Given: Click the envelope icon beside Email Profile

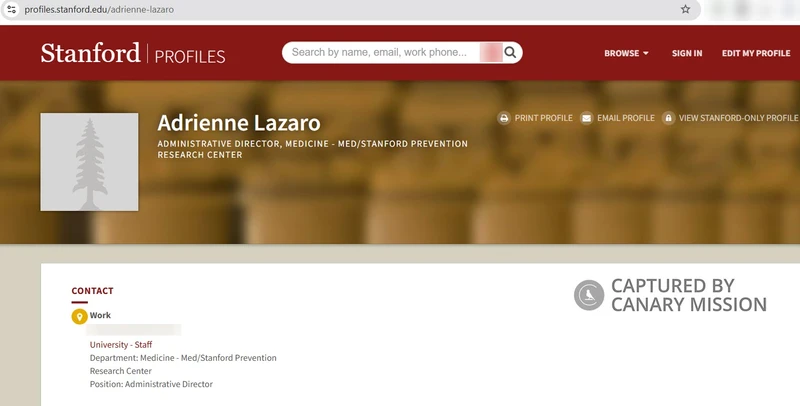Looking at the screenshot, I should point(586,118).
